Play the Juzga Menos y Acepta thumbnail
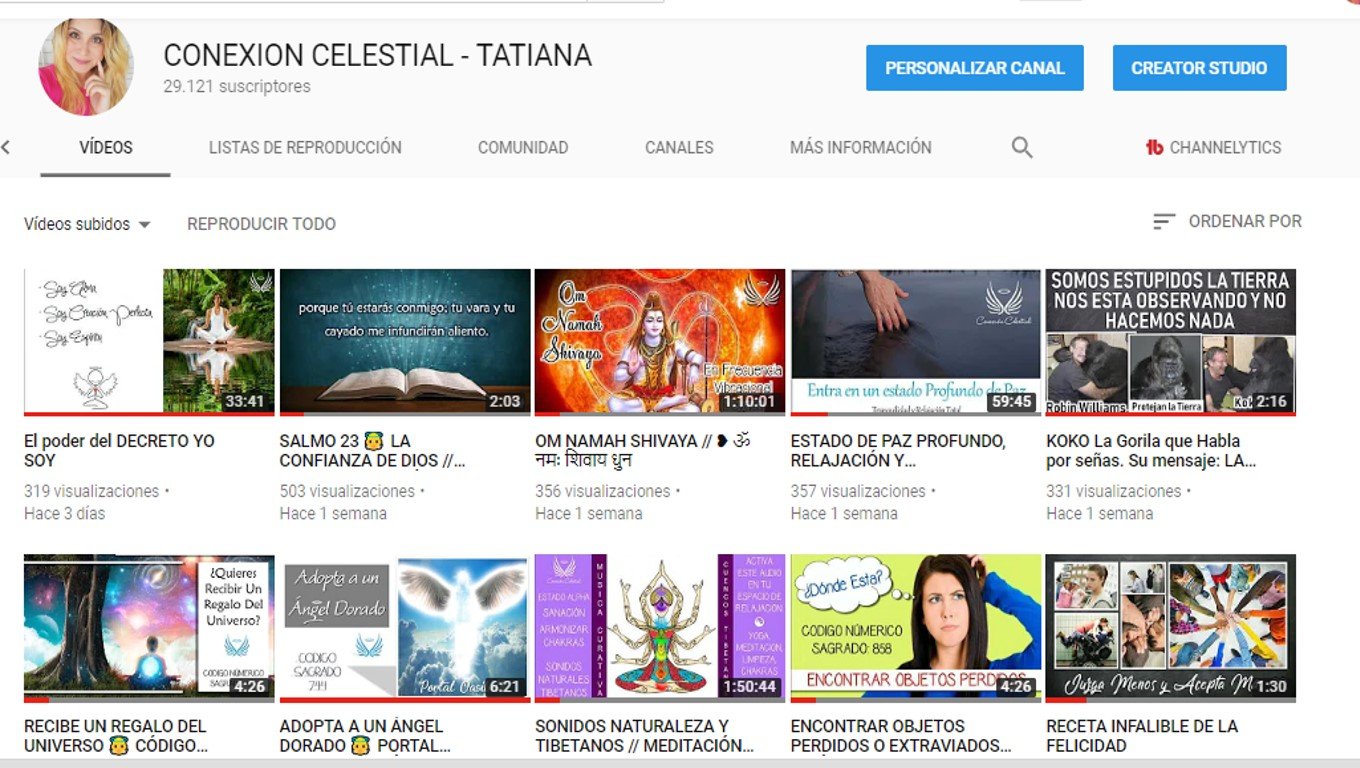The width and height of the screenshot is (1360, 768). (x=1171, y=627)
